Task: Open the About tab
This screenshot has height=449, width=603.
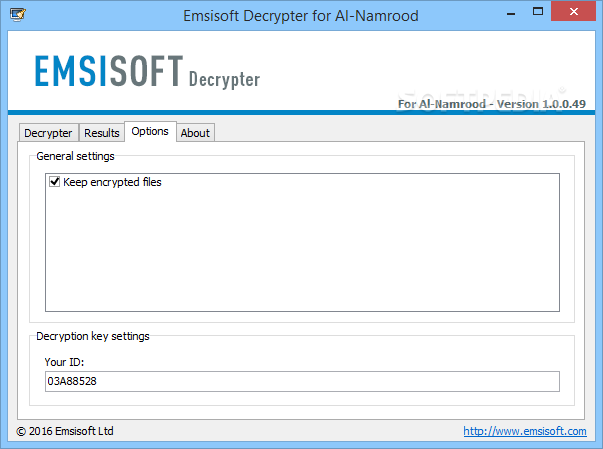Action: [195, 133]
